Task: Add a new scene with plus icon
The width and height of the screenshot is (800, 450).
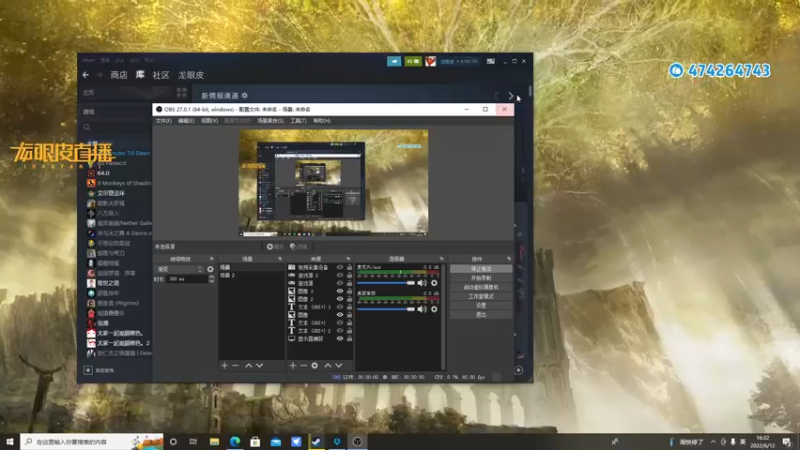Action: click(x=224, y=365)
